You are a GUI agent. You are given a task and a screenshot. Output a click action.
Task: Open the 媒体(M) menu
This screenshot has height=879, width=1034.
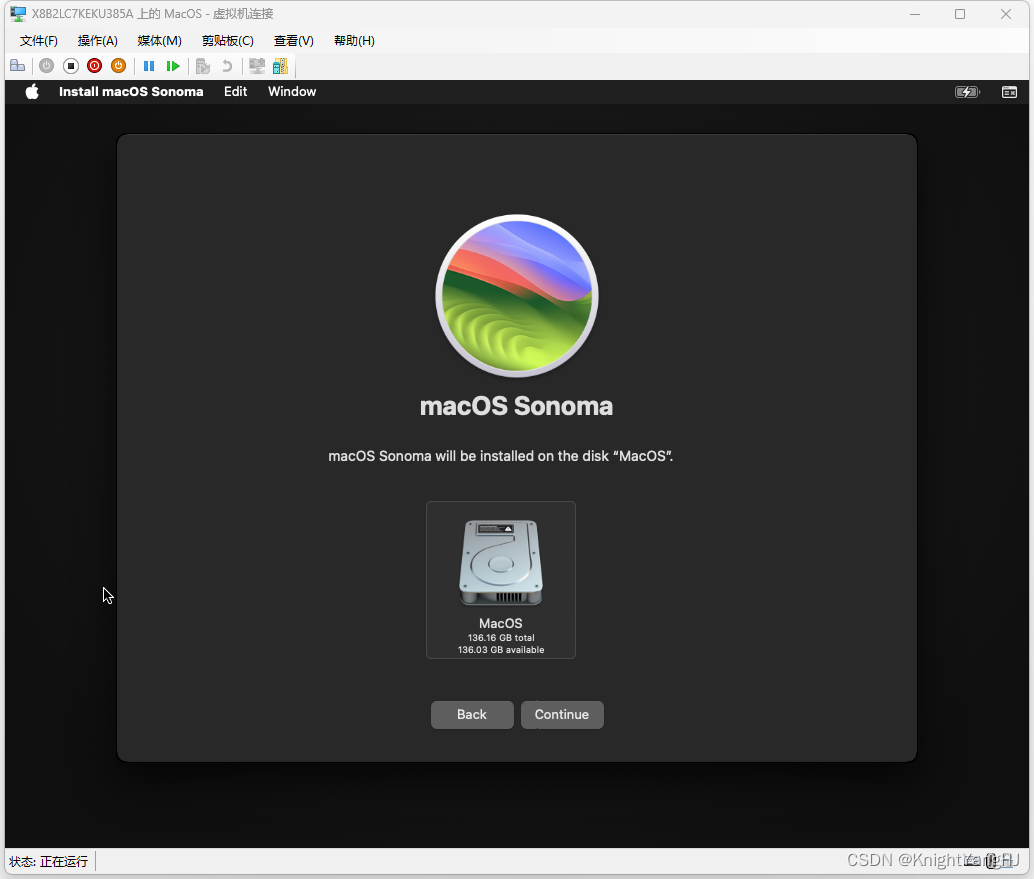point(160,41)
